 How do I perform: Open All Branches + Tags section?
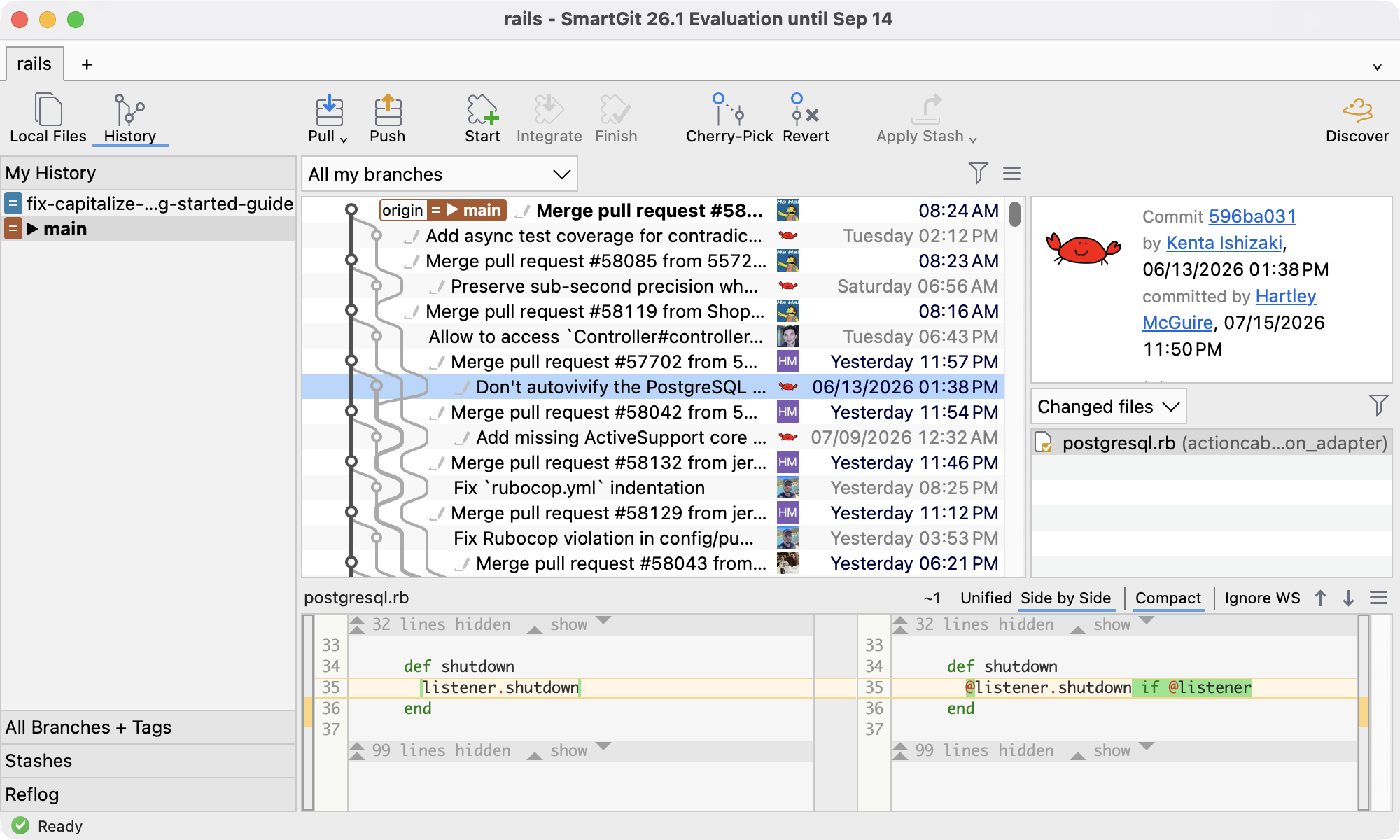[148, 727]
